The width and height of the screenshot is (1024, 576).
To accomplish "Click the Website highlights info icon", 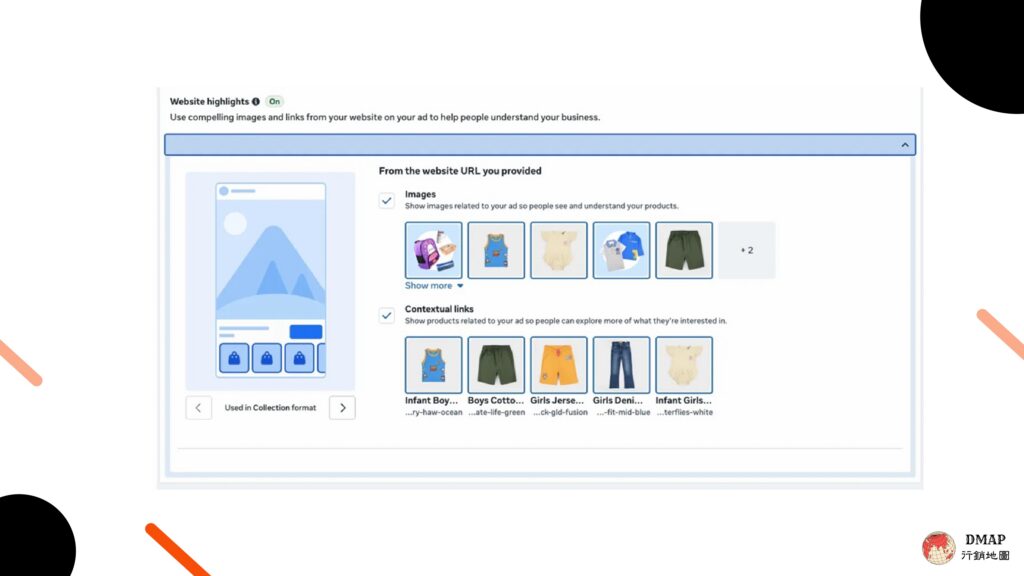I will [x=256, y=102].
